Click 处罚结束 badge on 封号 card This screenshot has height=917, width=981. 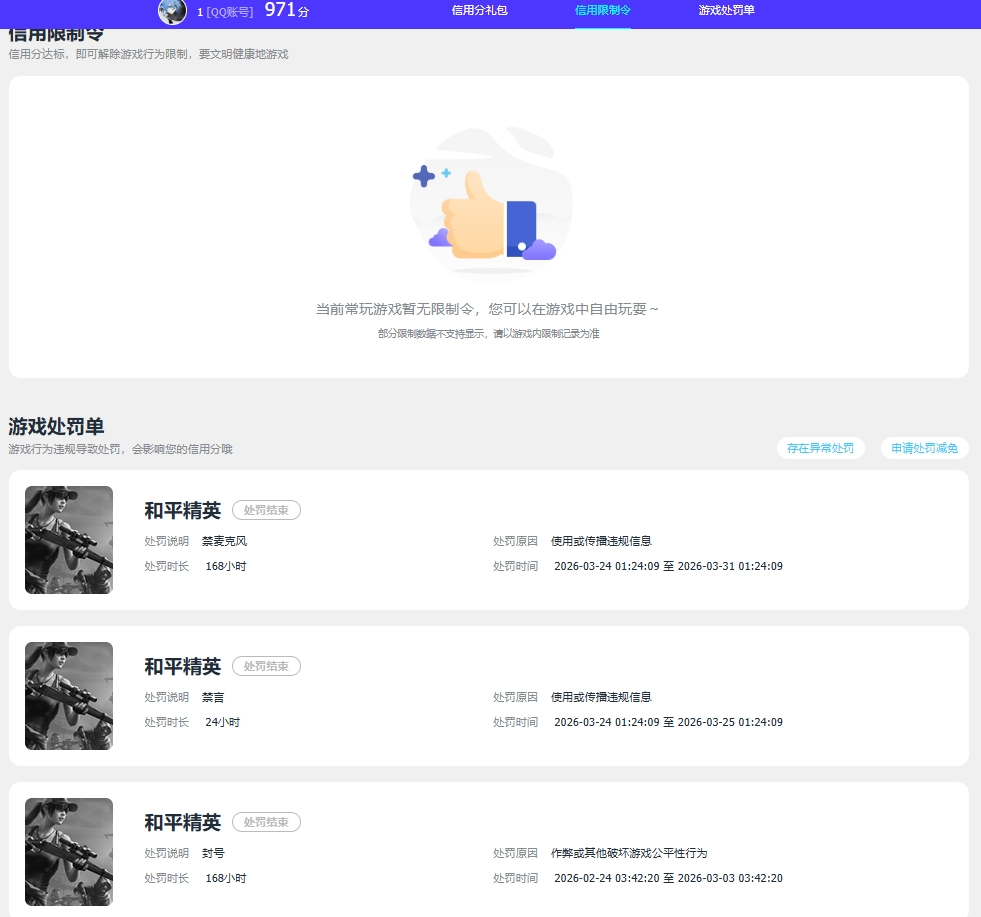pyautogui.click(x=267, y=822)
